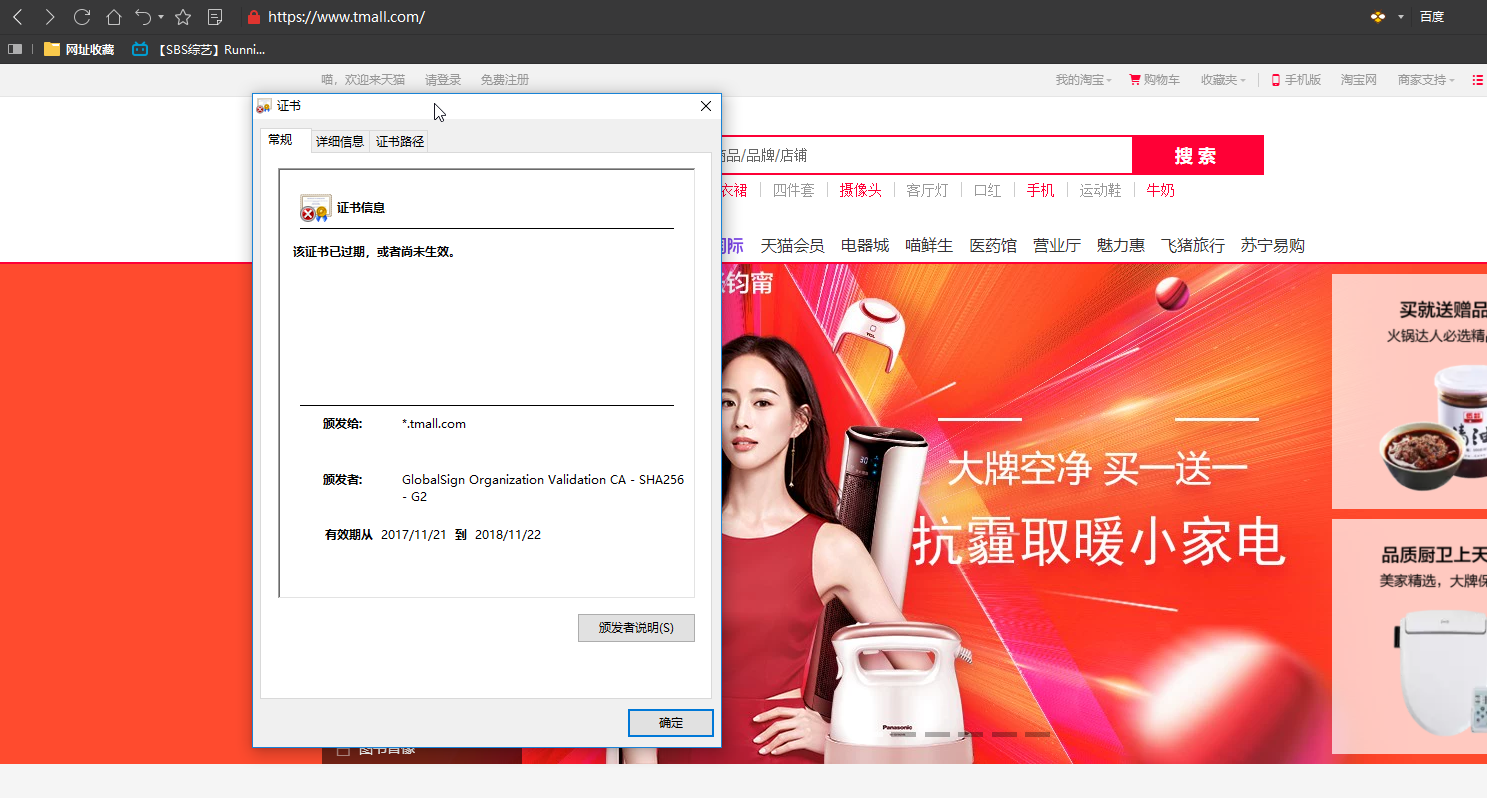Select the 口红 hot search keyword
The image size is (1487, 798).
coord(987,190)
